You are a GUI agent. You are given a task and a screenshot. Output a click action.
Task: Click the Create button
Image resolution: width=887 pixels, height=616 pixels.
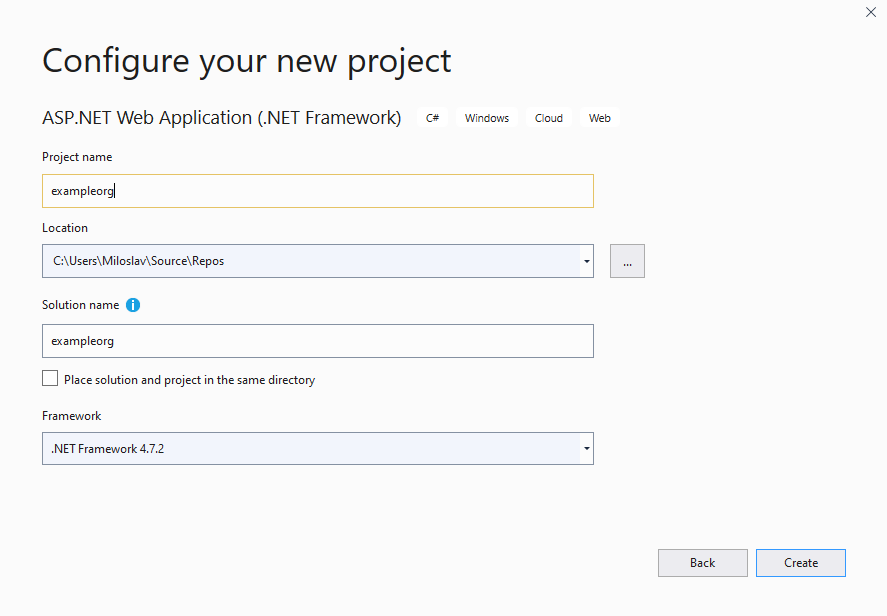801,563
